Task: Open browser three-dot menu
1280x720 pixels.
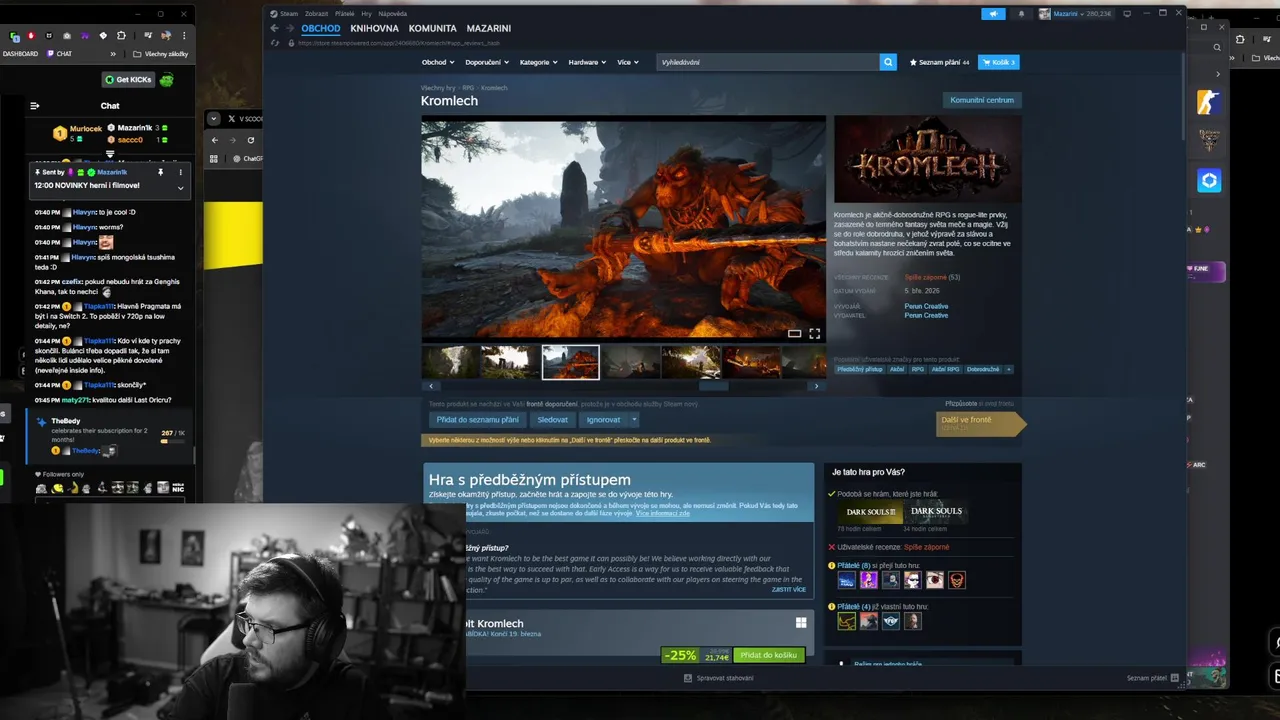Action: (184, 36)
